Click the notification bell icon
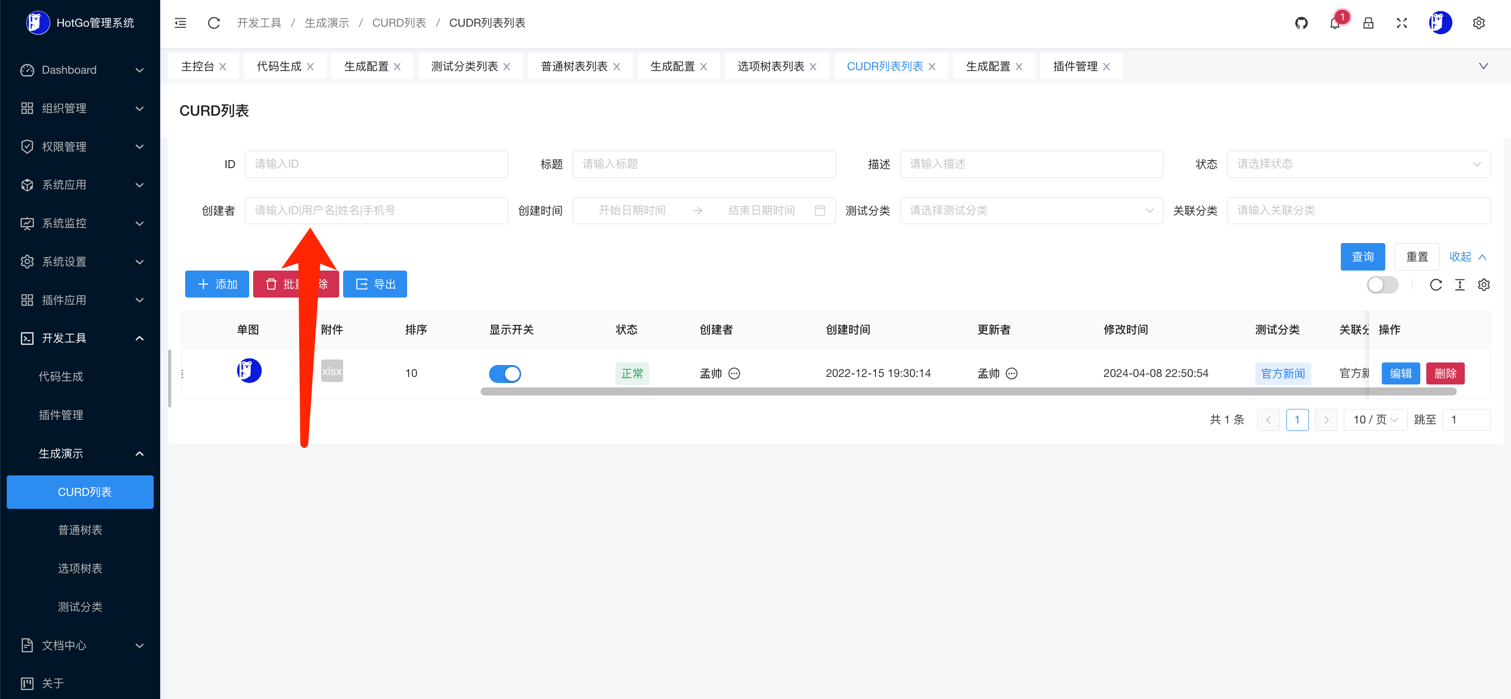Image resolution: width=1511 pixels, height=699 pixels. point(1335,23)
